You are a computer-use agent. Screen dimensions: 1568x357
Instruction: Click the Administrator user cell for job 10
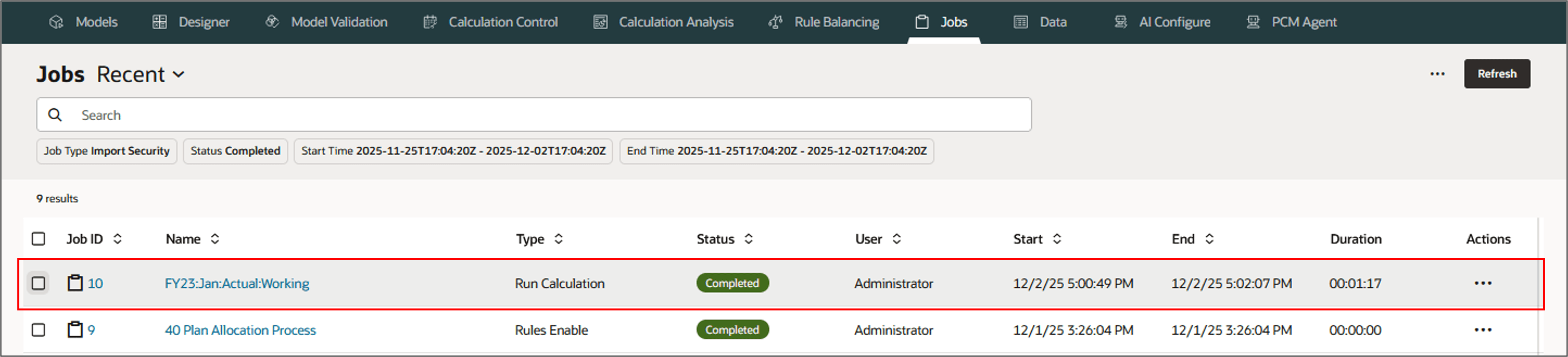click(x=894, y=283)
